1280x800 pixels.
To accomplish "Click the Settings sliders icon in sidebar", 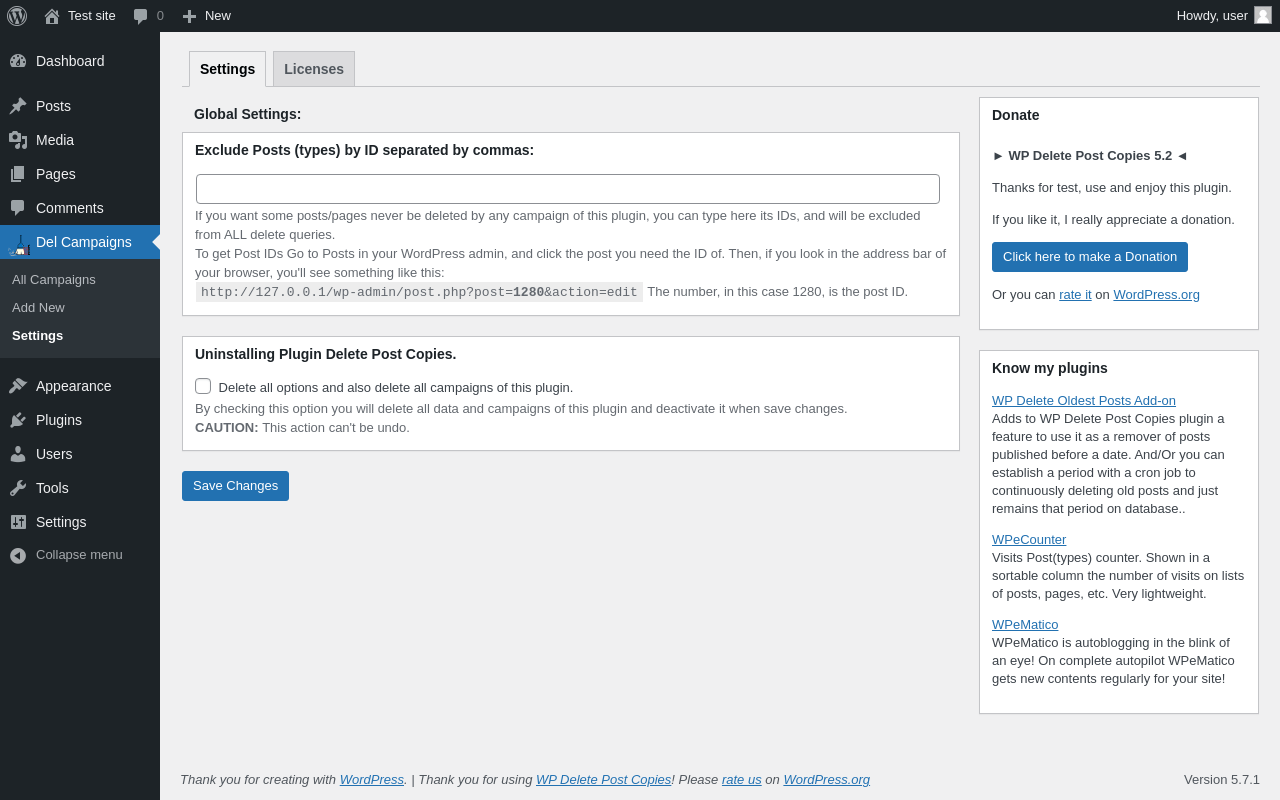I will [x=18, y=522].
